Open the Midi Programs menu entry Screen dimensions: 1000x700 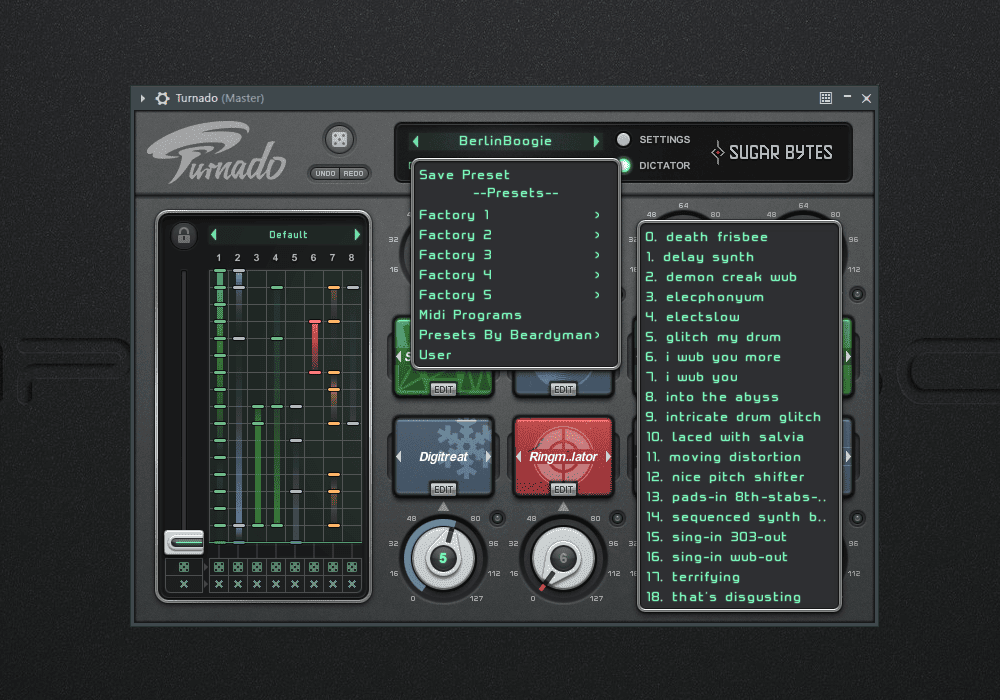coord(470,315)
